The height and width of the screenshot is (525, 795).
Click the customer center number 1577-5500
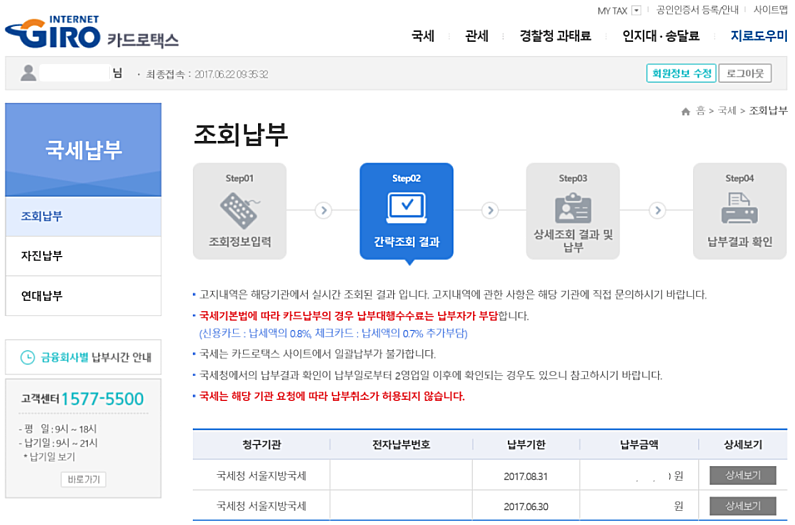[103, 399]
